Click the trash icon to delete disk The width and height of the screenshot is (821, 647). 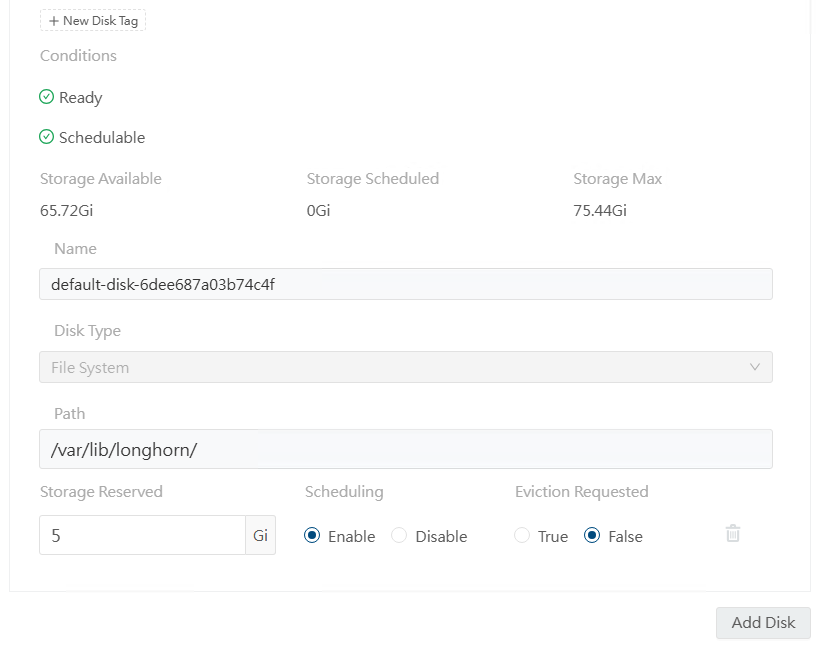coord(733,533)
